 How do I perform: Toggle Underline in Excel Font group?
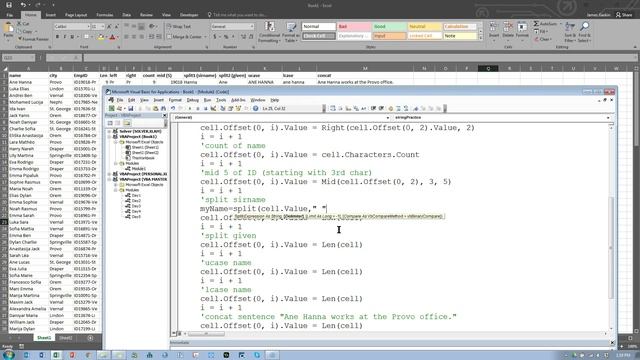[72, 37]
